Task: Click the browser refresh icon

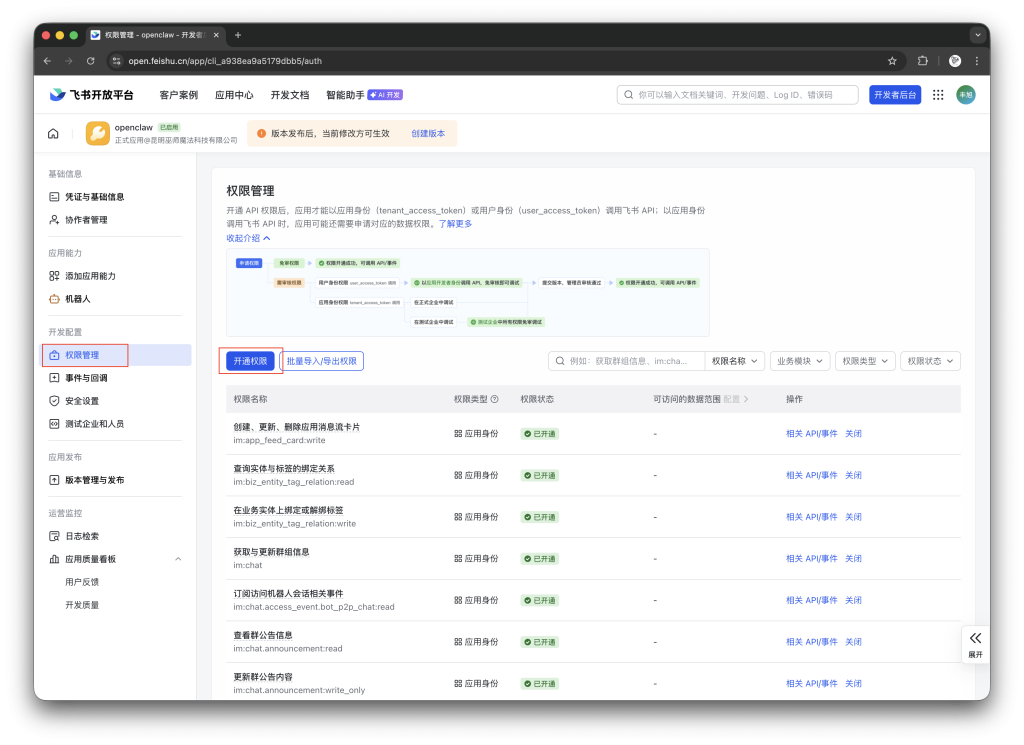Action: 91,60
